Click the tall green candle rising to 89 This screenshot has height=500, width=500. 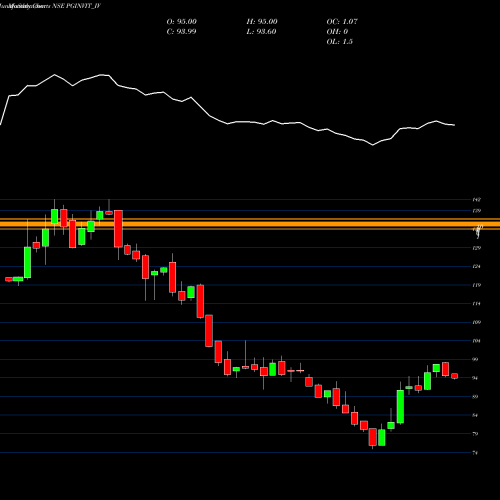pos(400,407)
